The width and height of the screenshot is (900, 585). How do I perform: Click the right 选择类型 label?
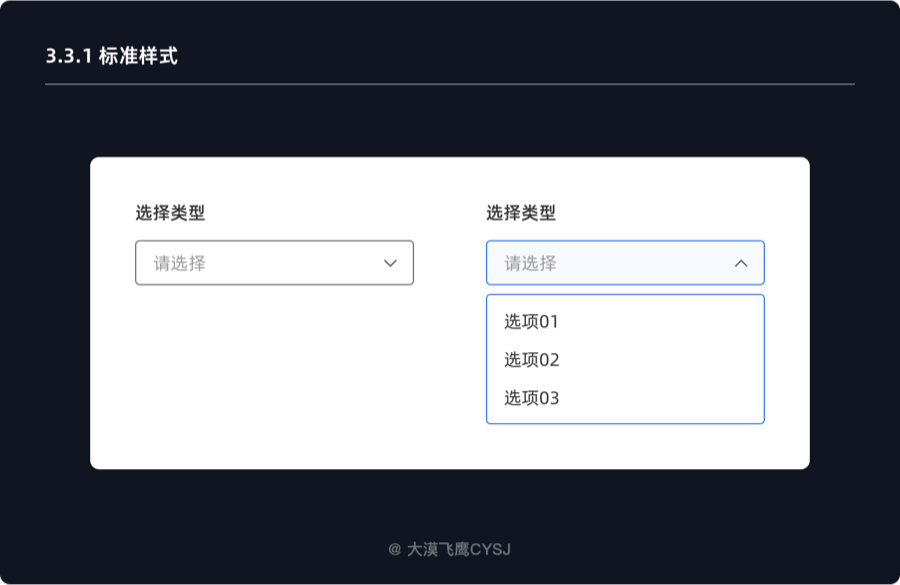(520, 213)
